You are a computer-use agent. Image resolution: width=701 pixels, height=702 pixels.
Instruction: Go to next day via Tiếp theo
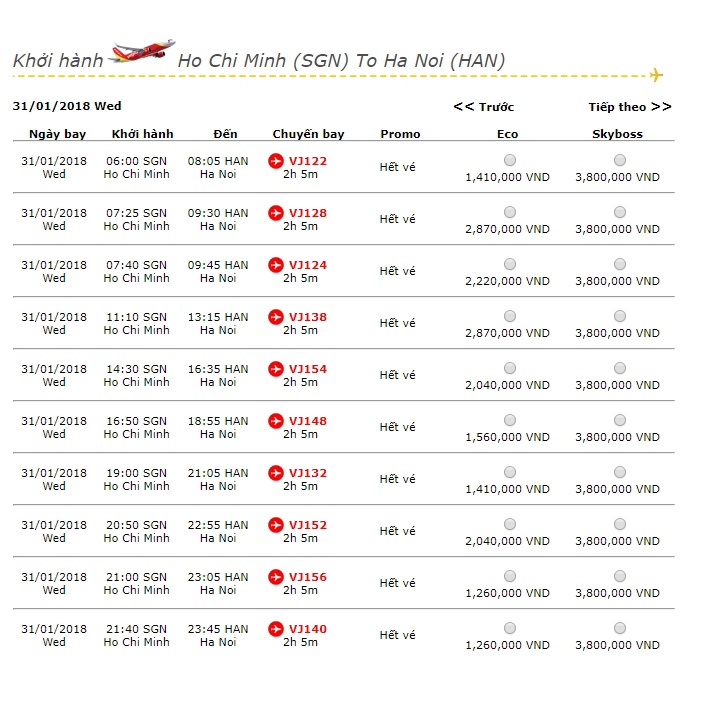coord(629,107)
